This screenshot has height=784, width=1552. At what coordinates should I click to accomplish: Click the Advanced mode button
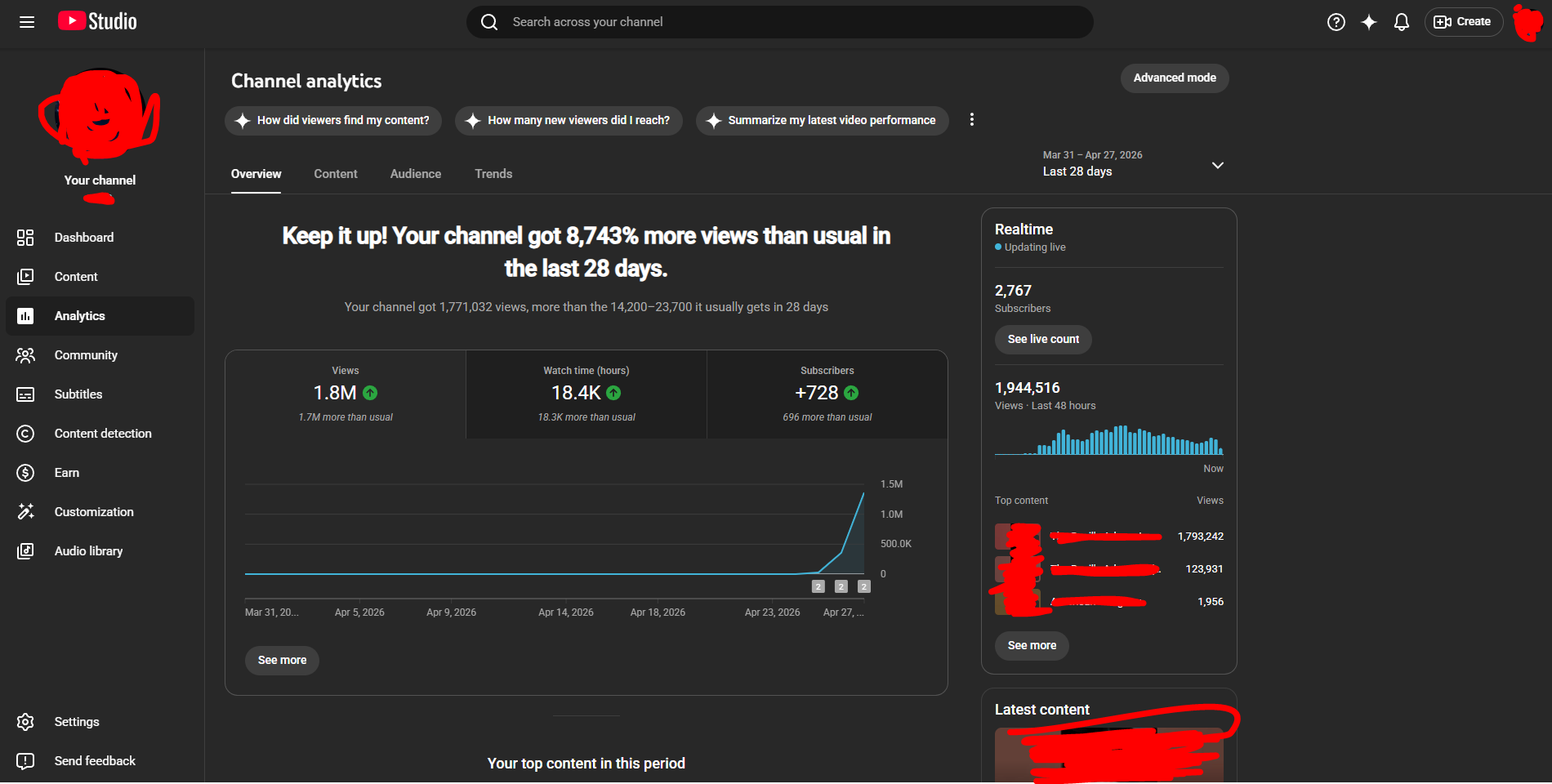pos(1175,78)
